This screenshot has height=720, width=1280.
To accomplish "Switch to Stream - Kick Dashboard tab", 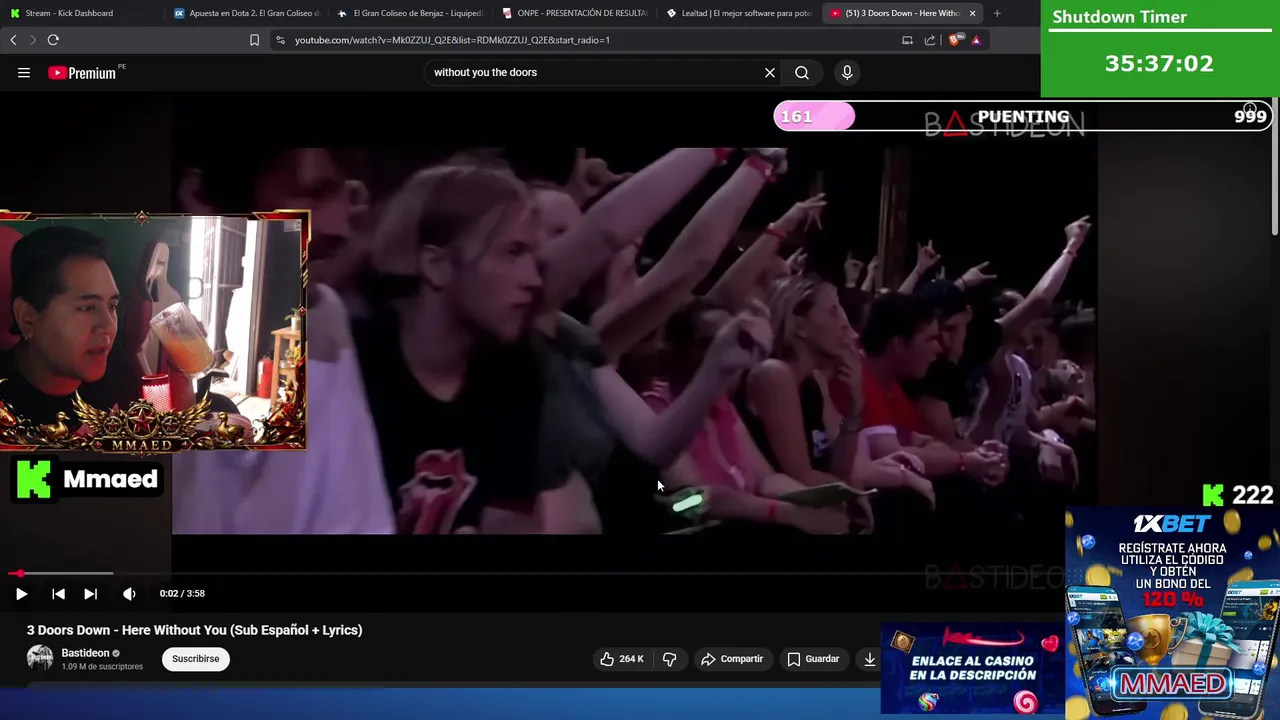I will click(80, 13).
